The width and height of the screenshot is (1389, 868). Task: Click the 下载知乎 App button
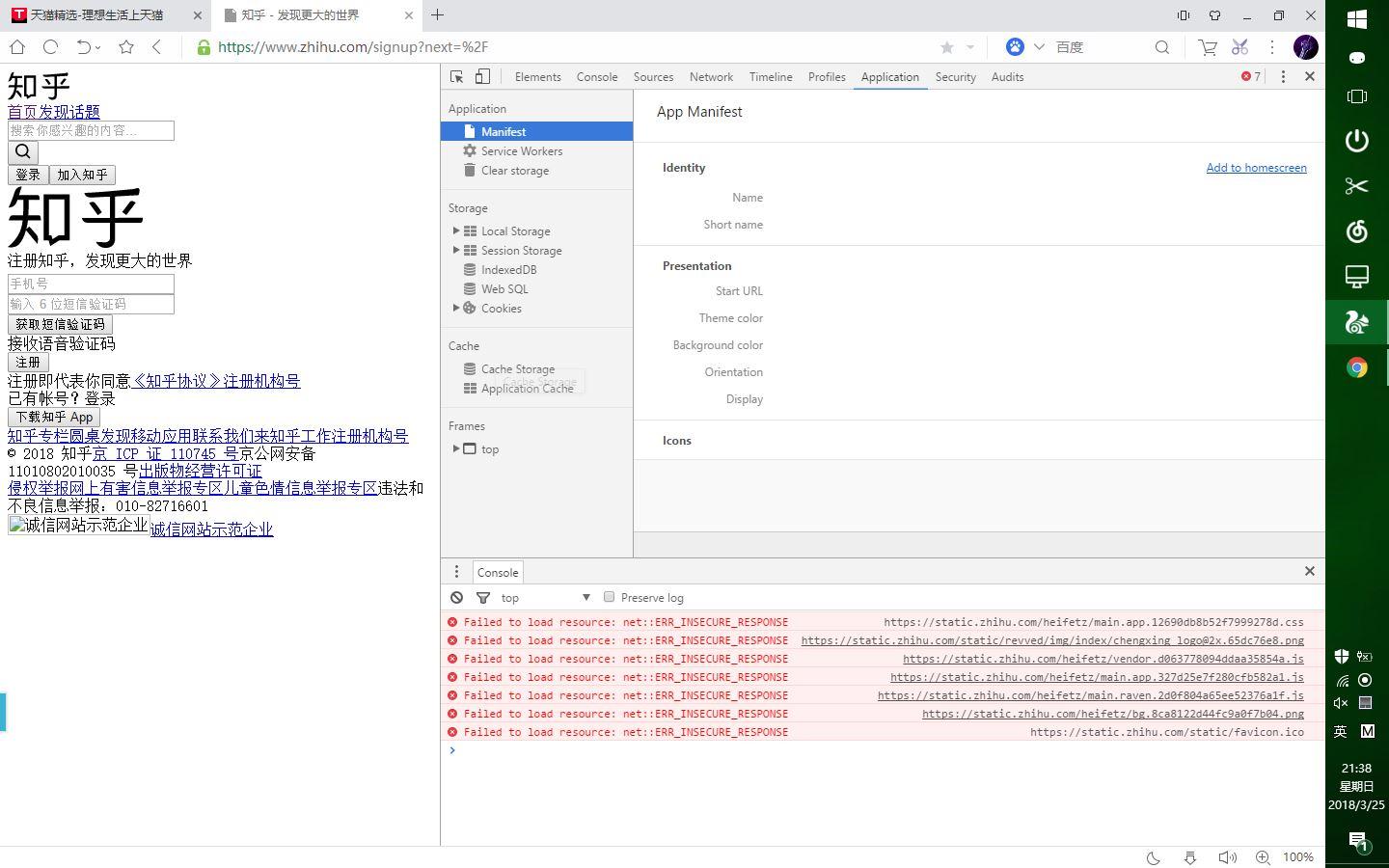pos(54,417)
